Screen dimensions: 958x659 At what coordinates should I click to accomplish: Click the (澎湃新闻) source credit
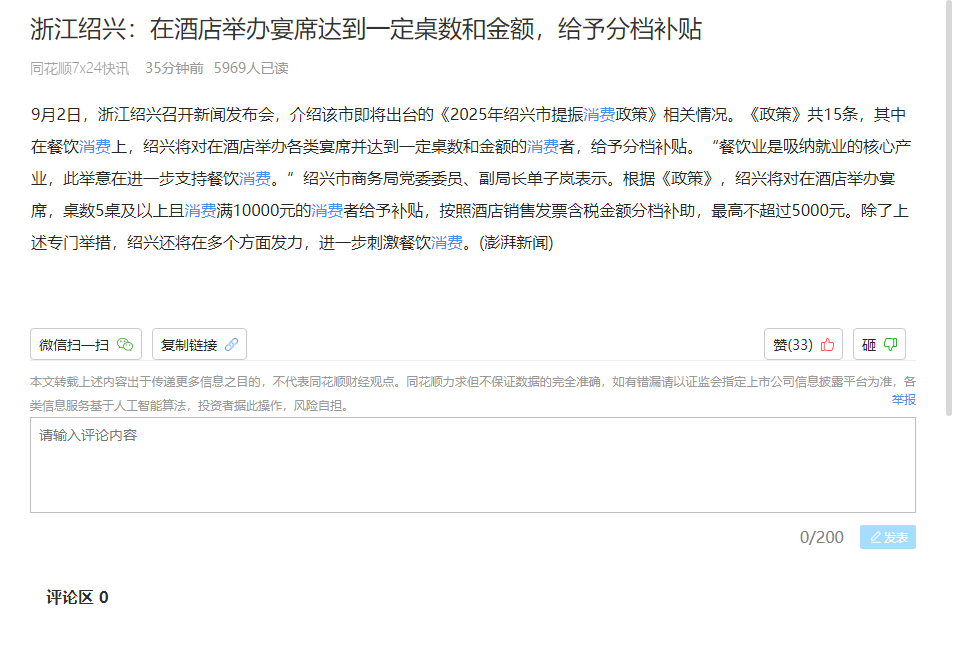pyautogui.click(x=516, y=243)
